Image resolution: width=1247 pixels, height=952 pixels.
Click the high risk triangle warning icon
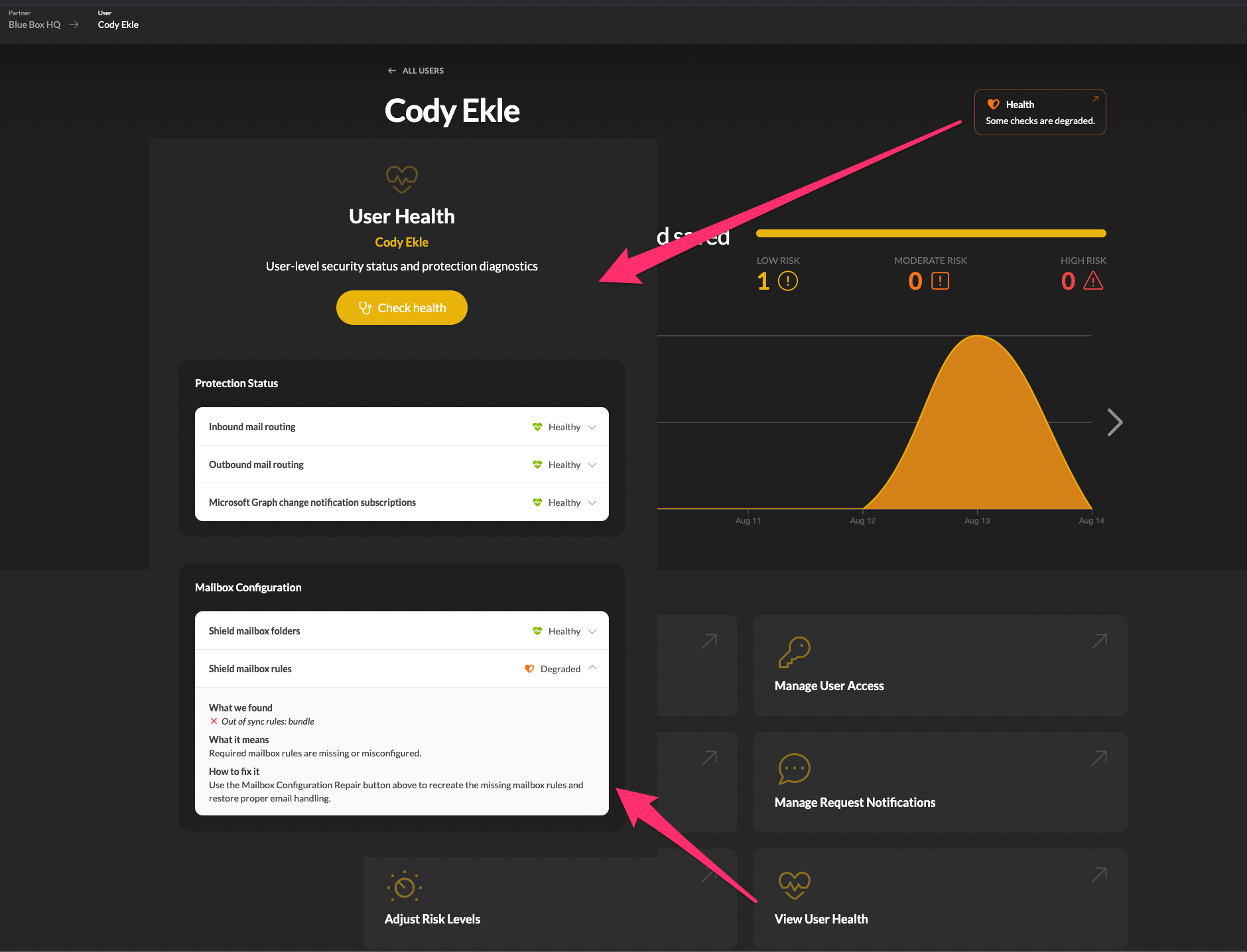pyautogui.click(x=1093, y=281)
